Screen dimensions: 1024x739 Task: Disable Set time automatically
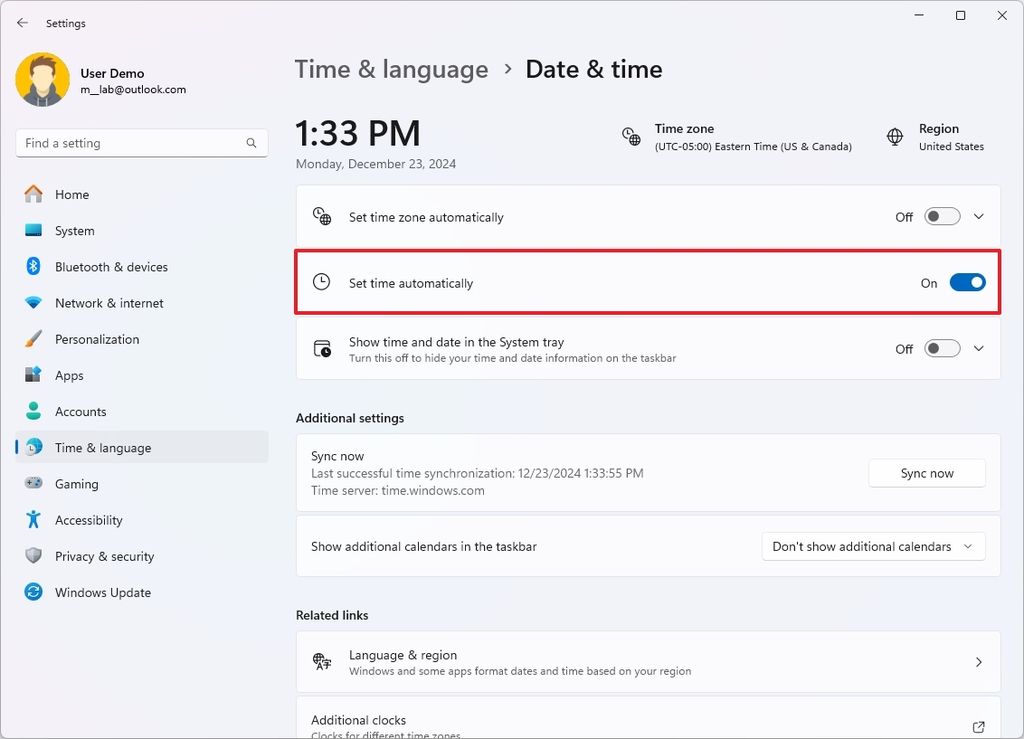click(x=966, y=282)
